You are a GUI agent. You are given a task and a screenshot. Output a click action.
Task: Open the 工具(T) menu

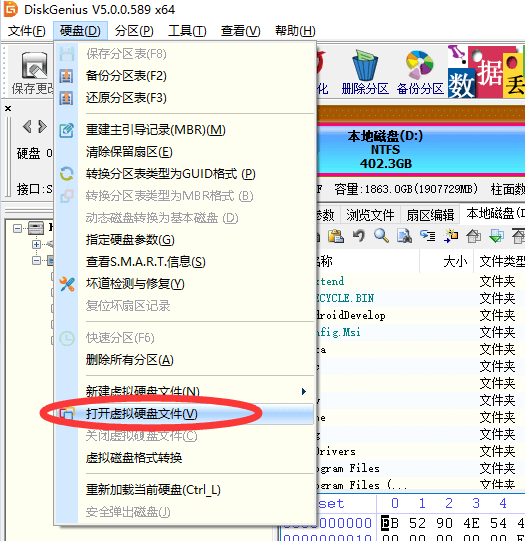pos(187,31)
